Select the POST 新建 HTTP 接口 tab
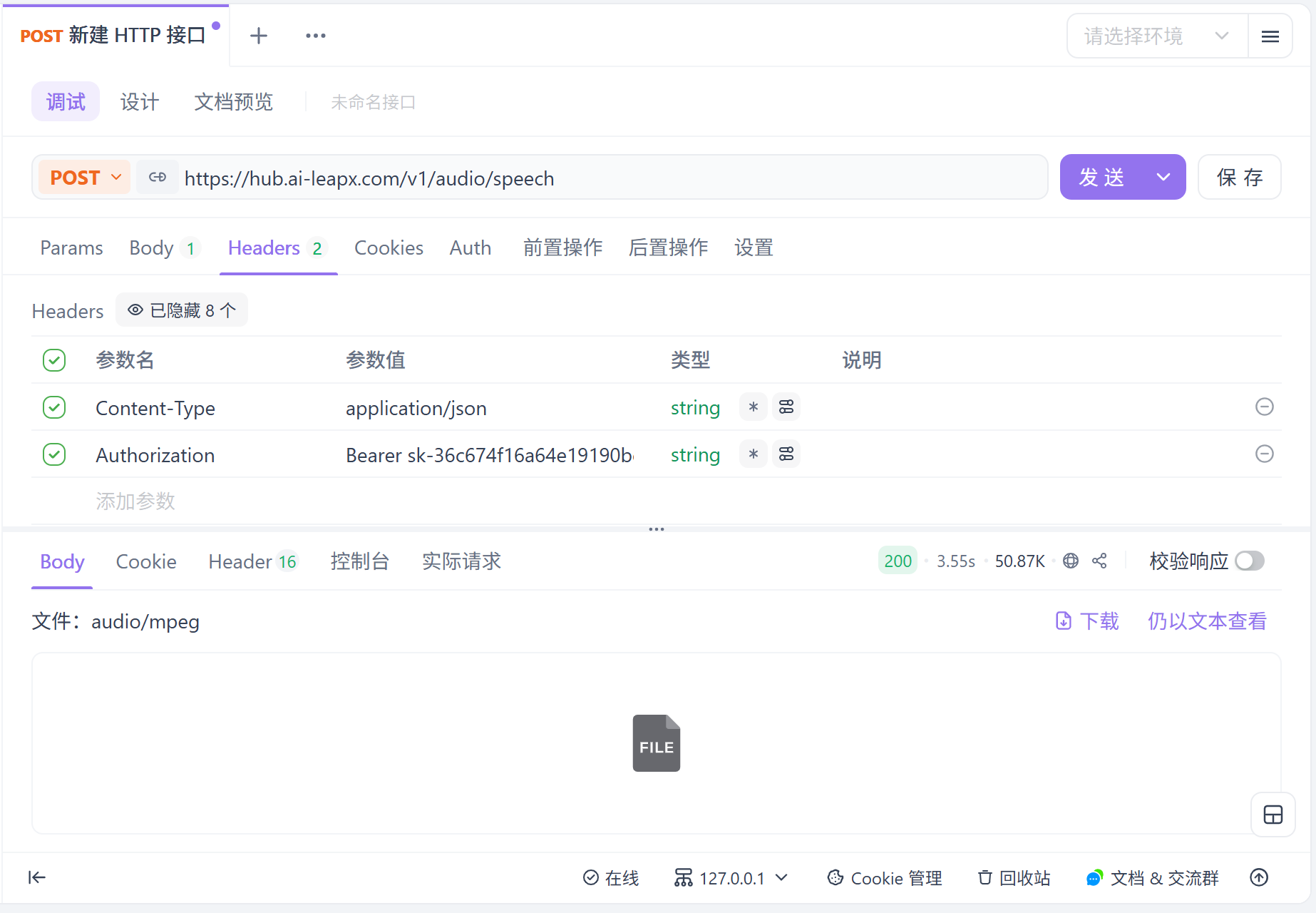The image size is (1316, 913). point(116,36)
